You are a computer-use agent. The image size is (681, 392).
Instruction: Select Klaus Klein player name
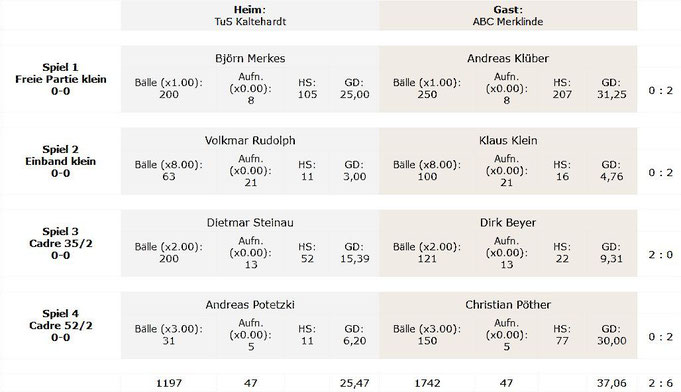tap(508, 141)
